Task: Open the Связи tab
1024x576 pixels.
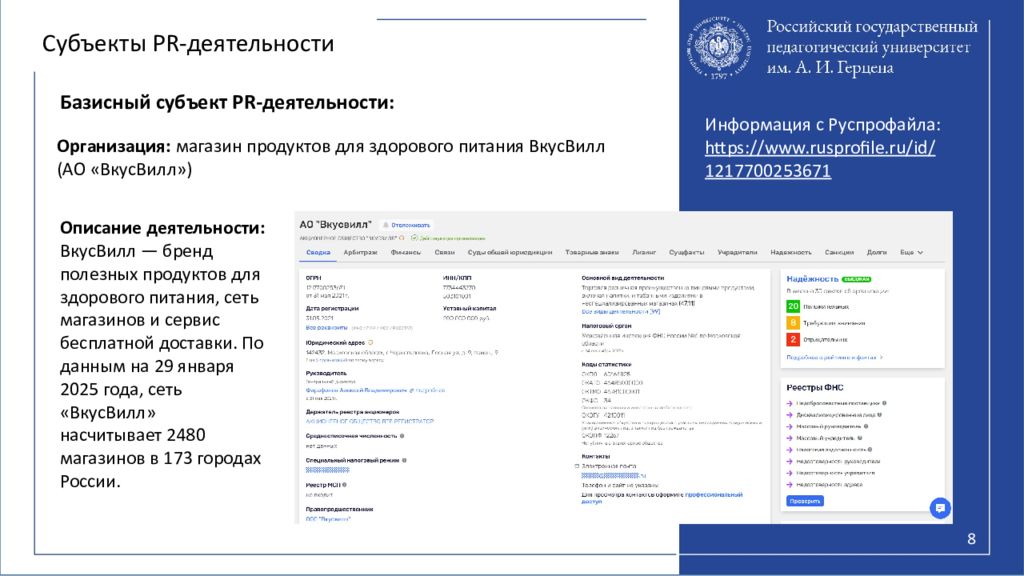Action: tap(444, 252)
